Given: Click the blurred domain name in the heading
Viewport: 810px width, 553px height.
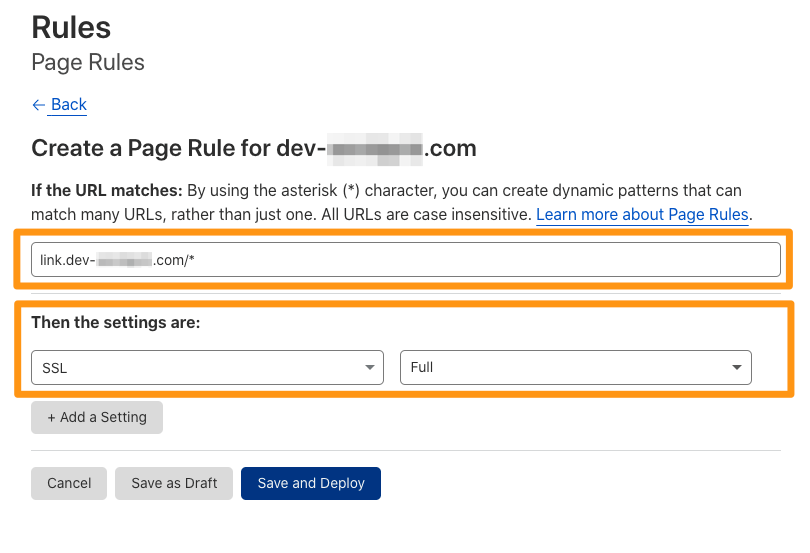Looking at the screenshot, I should coord(376,150).
